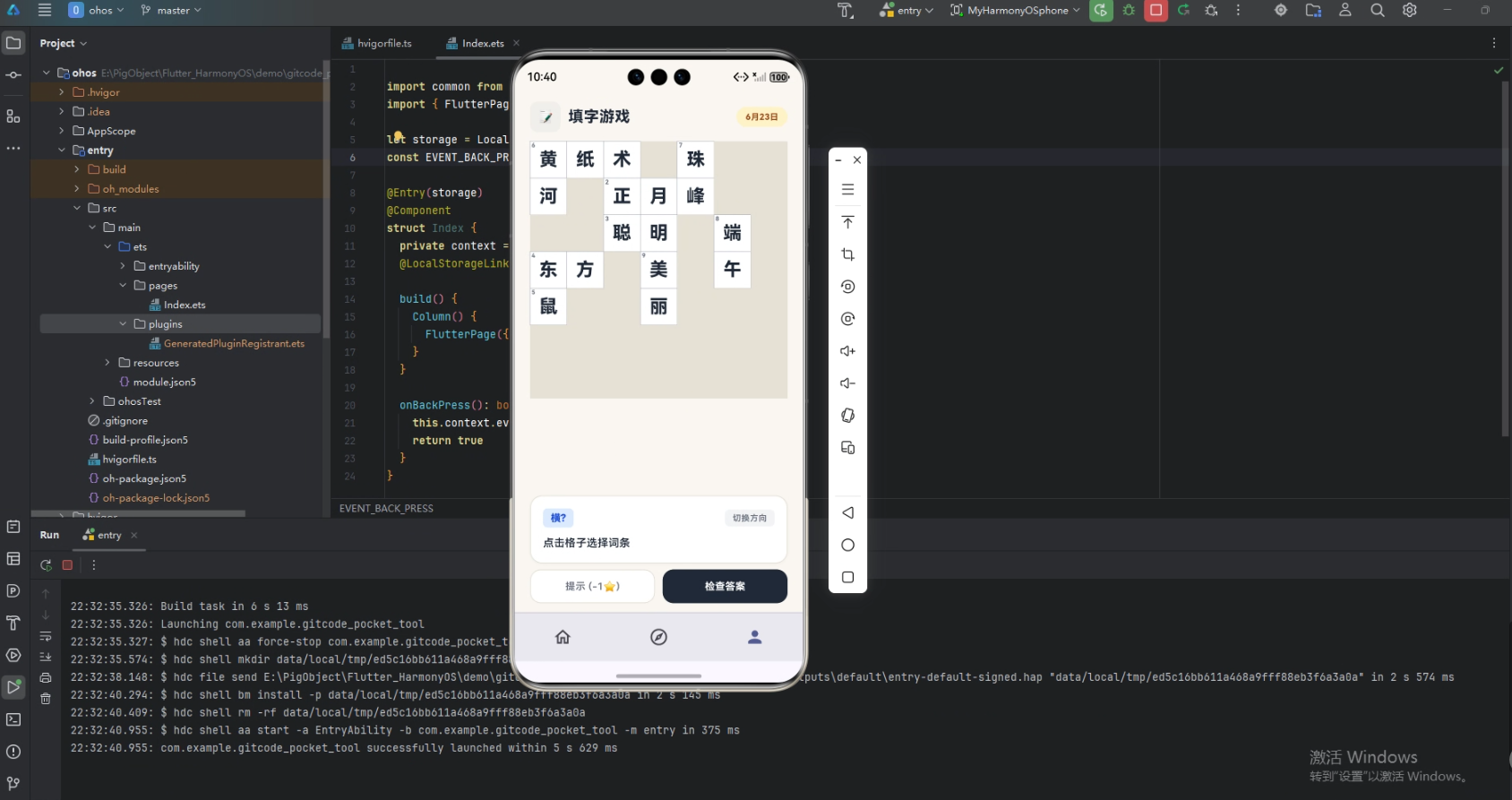The width and height of the screenshot is (1512, 800).
Task: Select Index.ets in project tree
Action: pyautogui.click(x=177, y=305)
